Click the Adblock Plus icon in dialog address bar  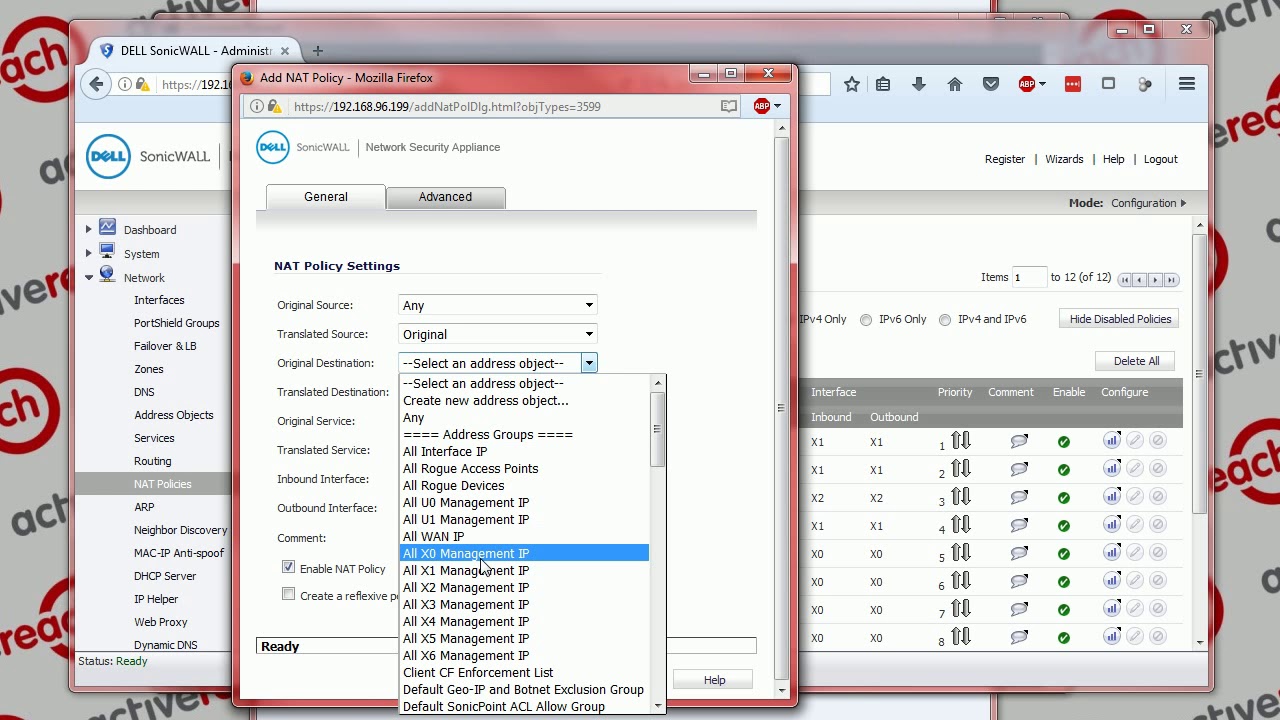tap(762, 106)
